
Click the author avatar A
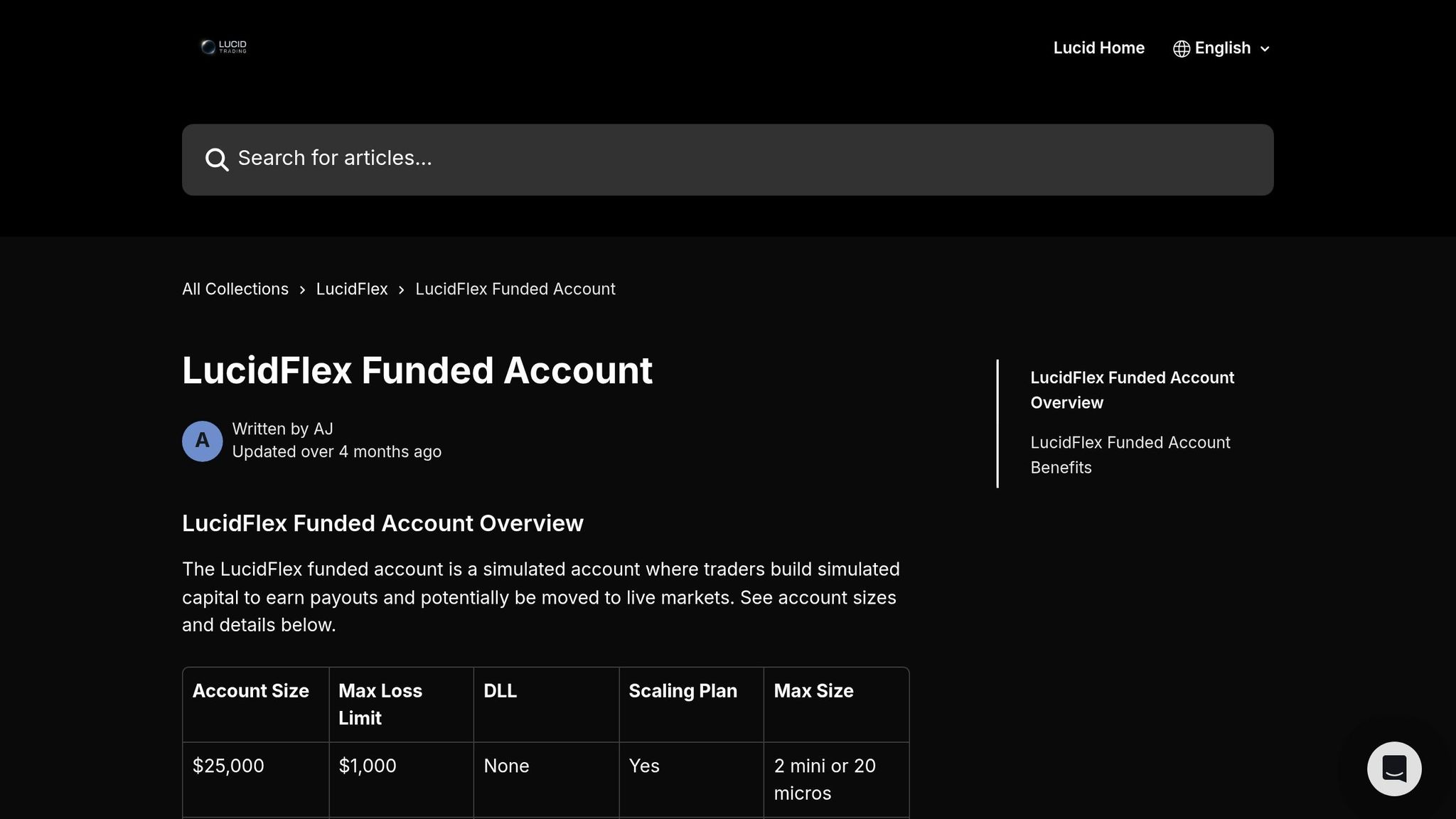coord(203,441)
